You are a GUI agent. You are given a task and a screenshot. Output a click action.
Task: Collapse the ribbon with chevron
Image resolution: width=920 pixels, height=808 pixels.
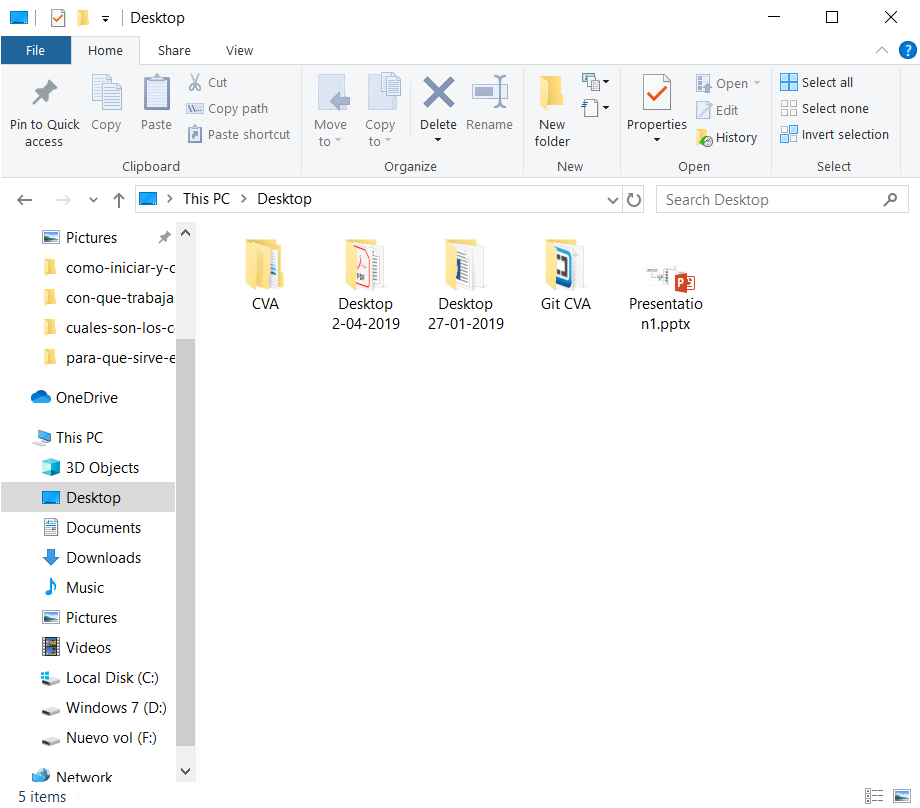coord(881,50)
